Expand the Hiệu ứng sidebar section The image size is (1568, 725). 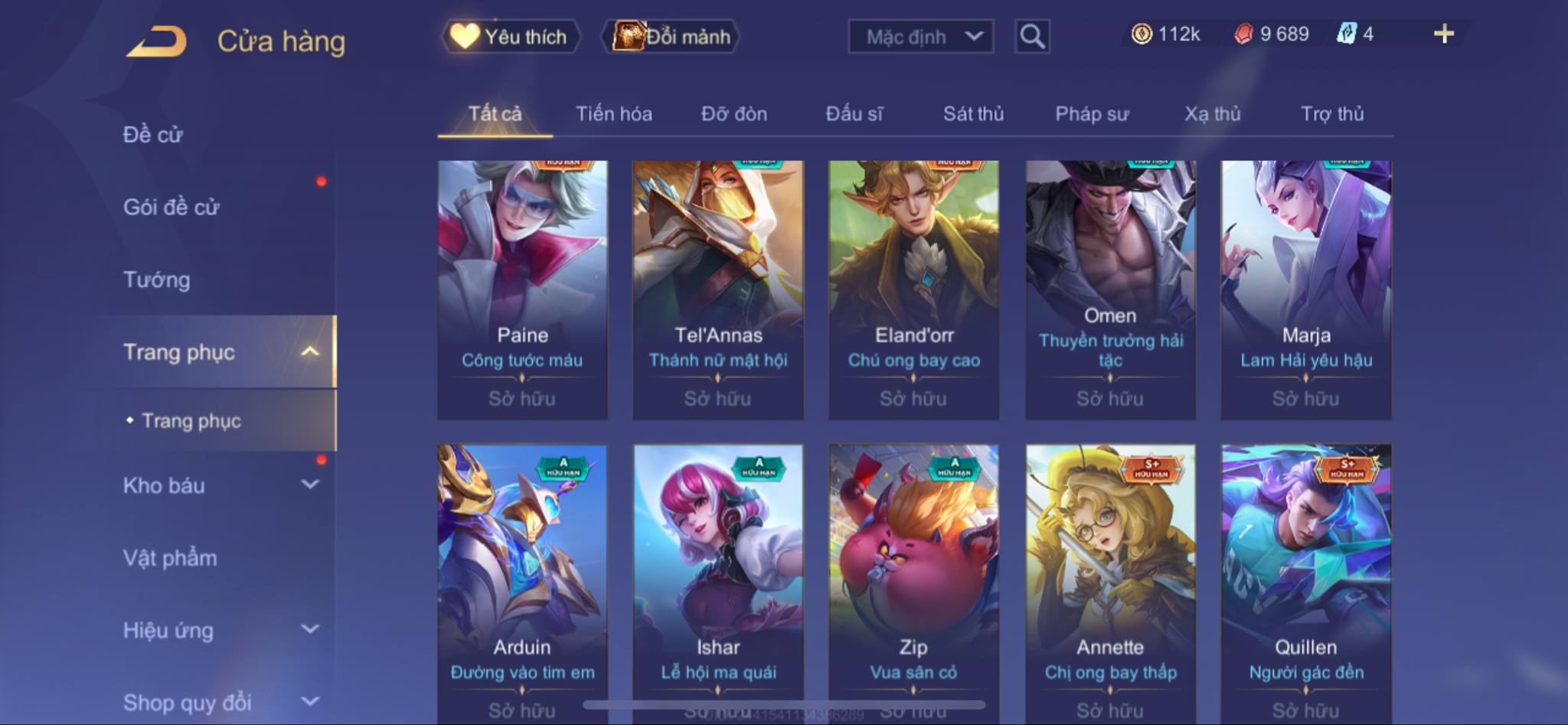(x=310, y=629)
